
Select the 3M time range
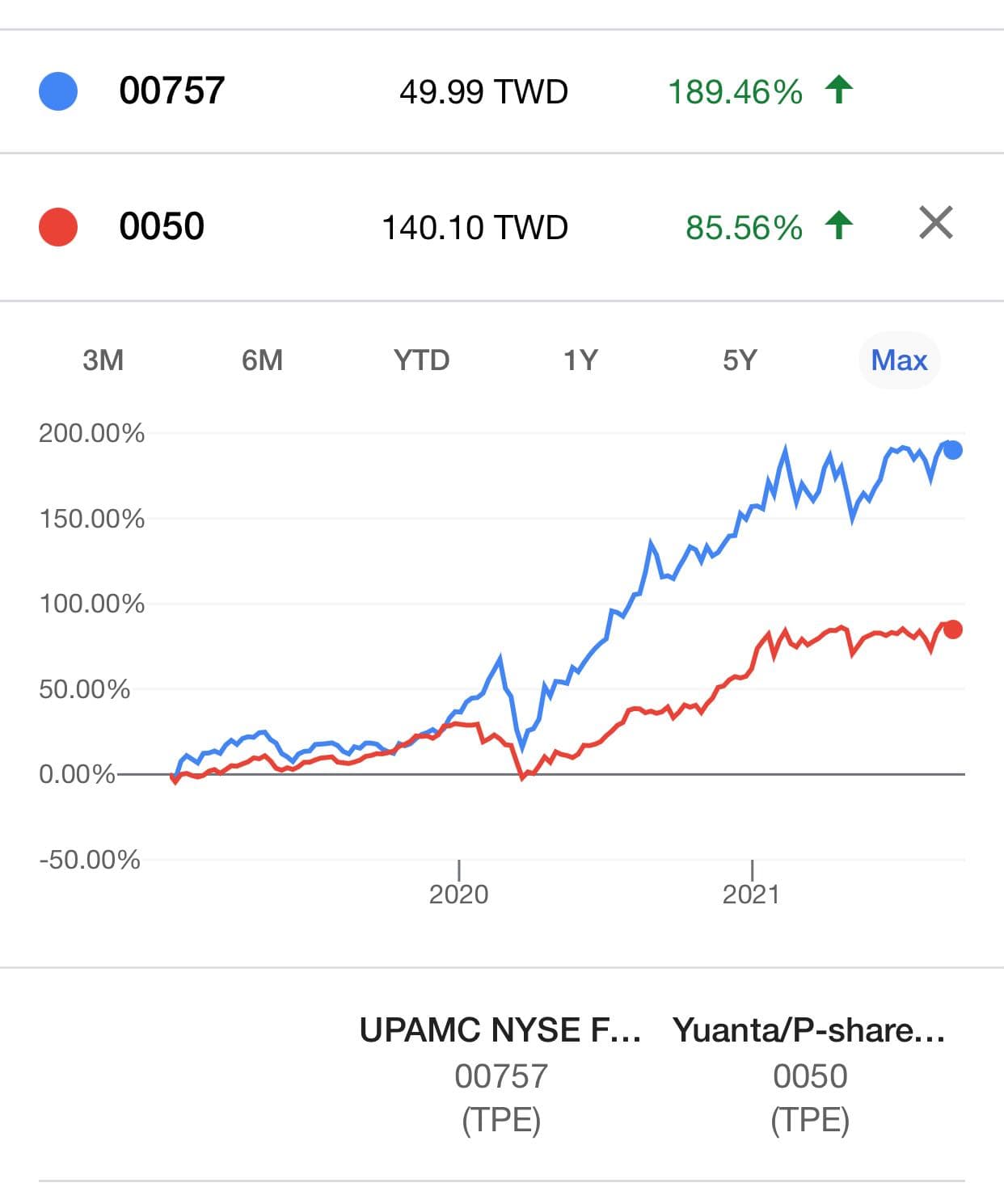pos(103,360)
